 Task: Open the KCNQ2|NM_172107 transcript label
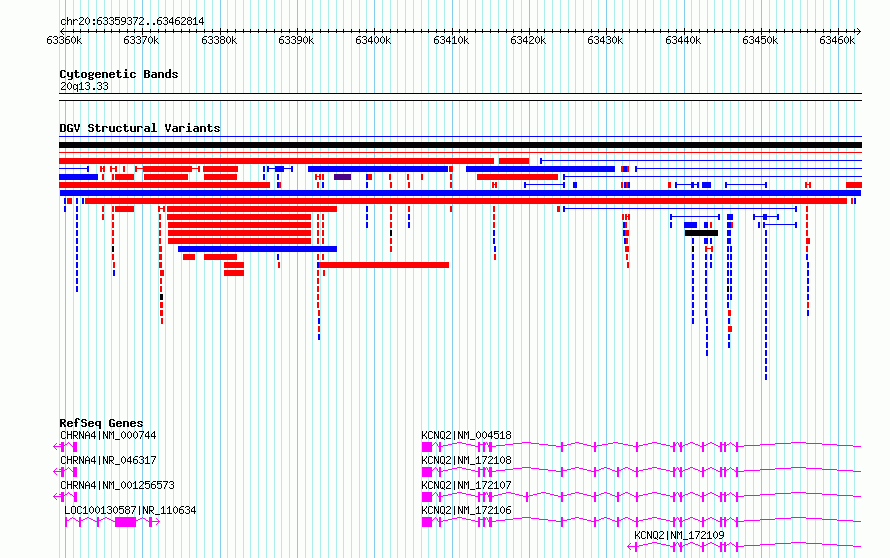(467, 485)
